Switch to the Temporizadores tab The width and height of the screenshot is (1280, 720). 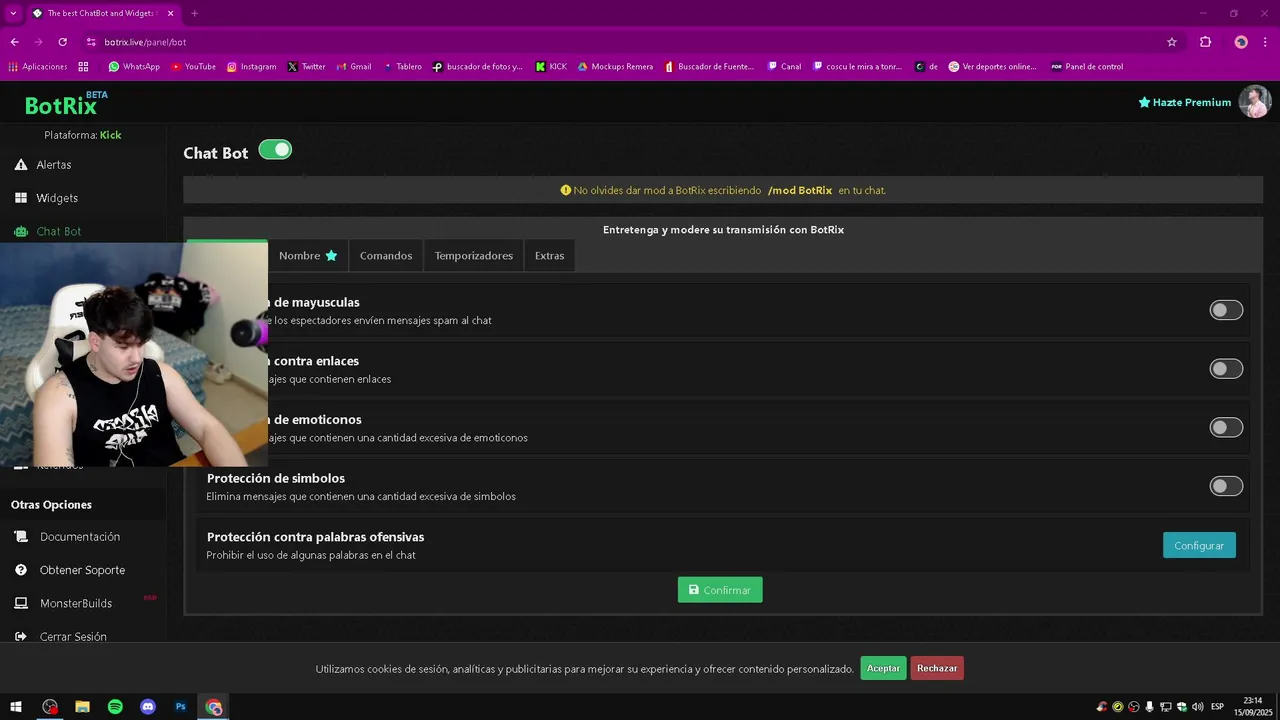click(474, 255)
